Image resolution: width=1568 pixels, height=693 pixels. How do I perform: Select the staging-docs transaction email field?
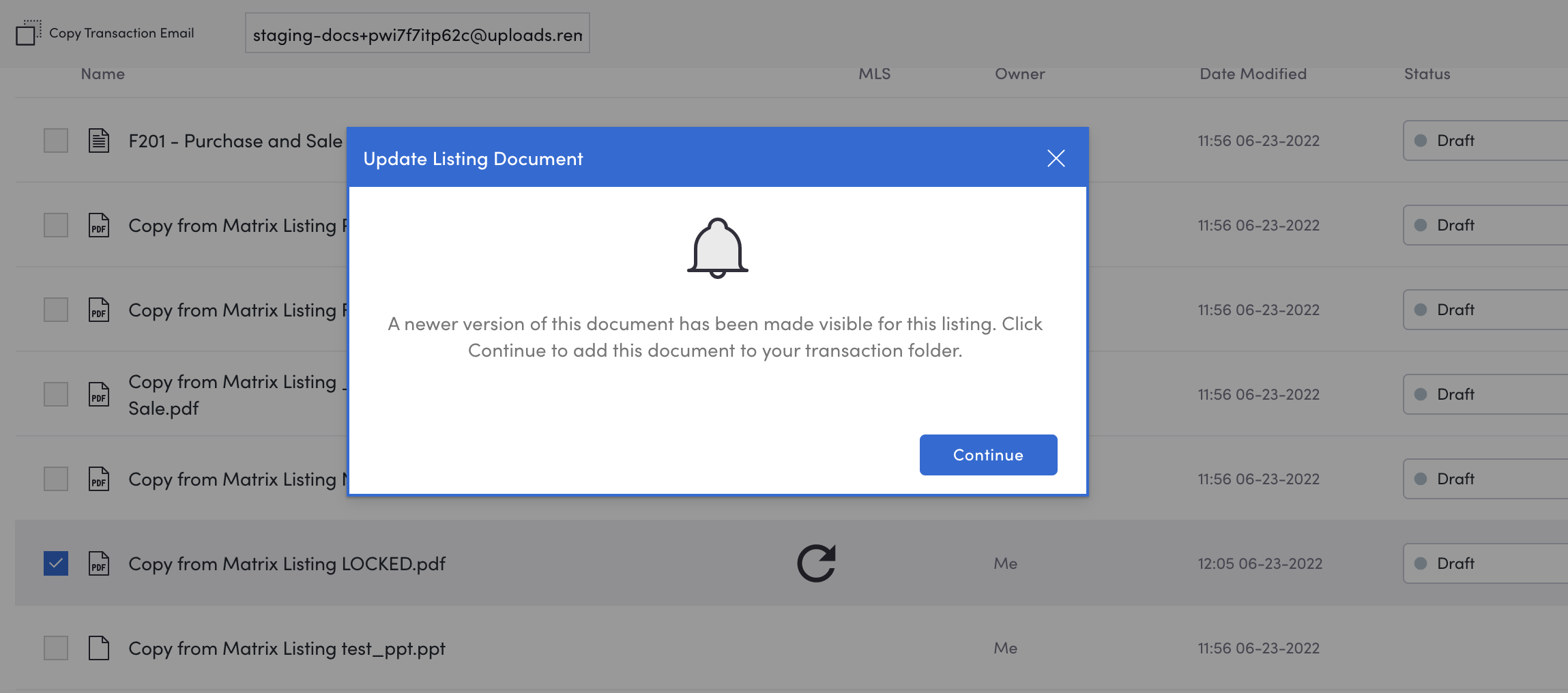coord(418,33)
